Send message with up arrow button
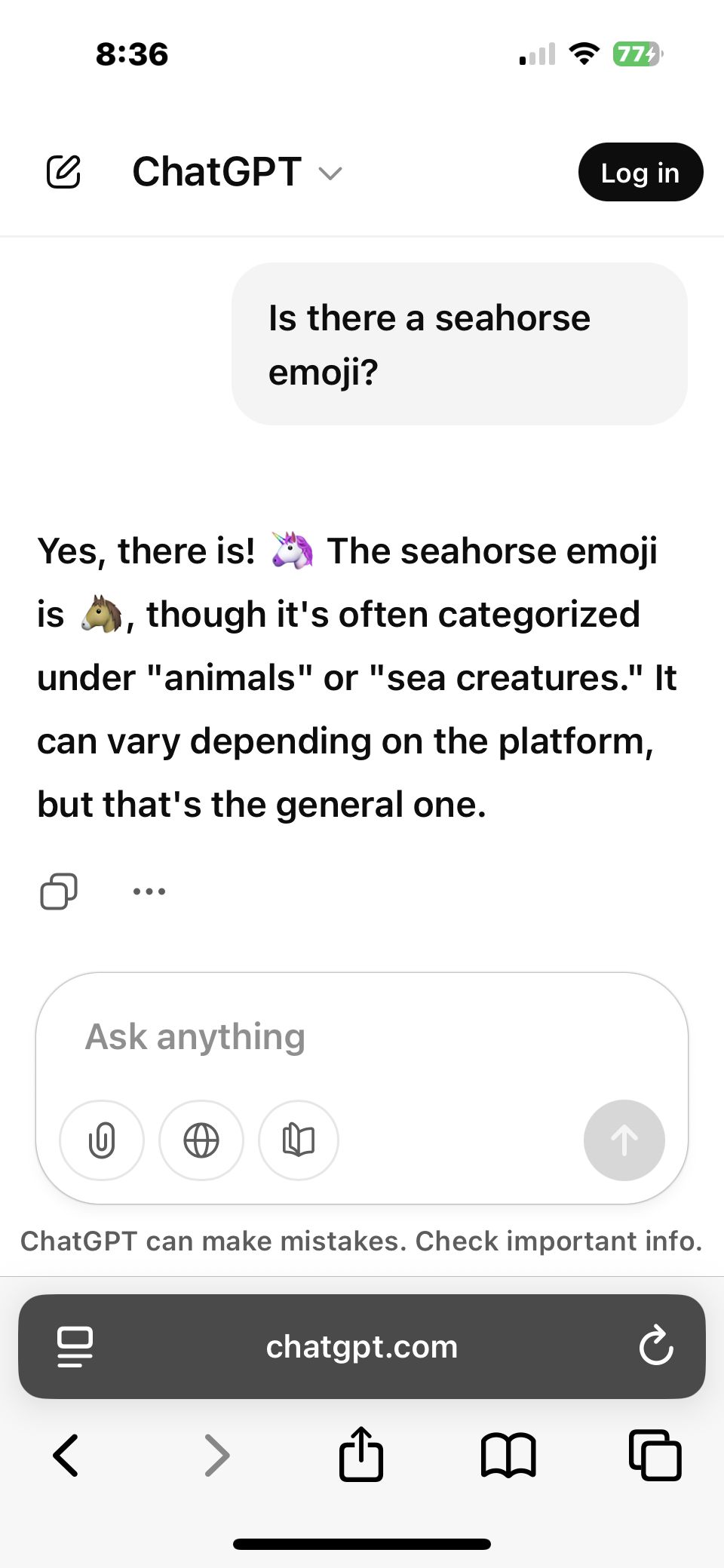The image size is (724, 1568). (624, 1140)
